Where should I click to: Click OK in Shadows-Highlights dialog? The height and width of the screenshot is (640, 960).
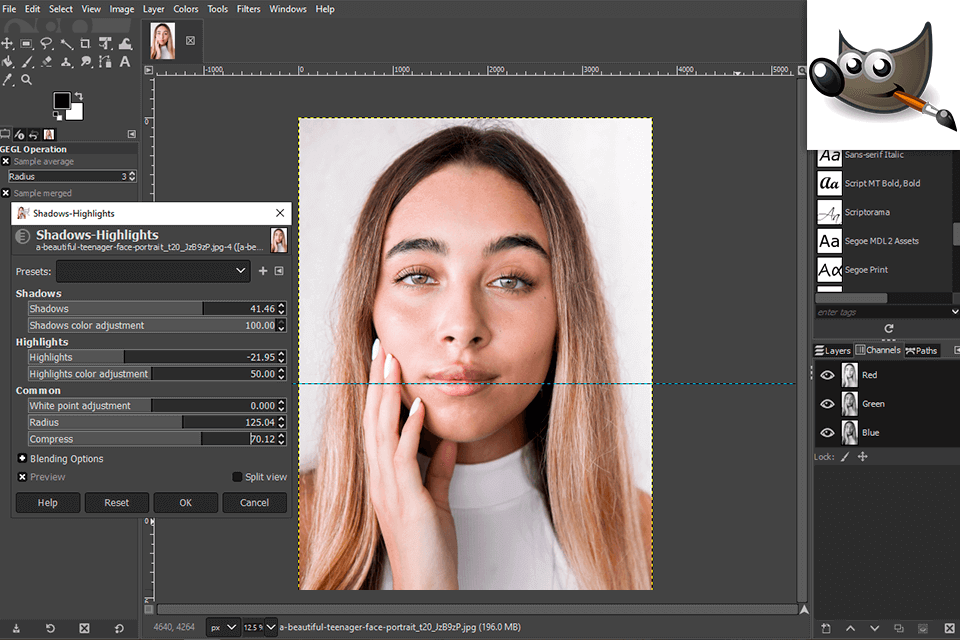click(x=185, y=503)
